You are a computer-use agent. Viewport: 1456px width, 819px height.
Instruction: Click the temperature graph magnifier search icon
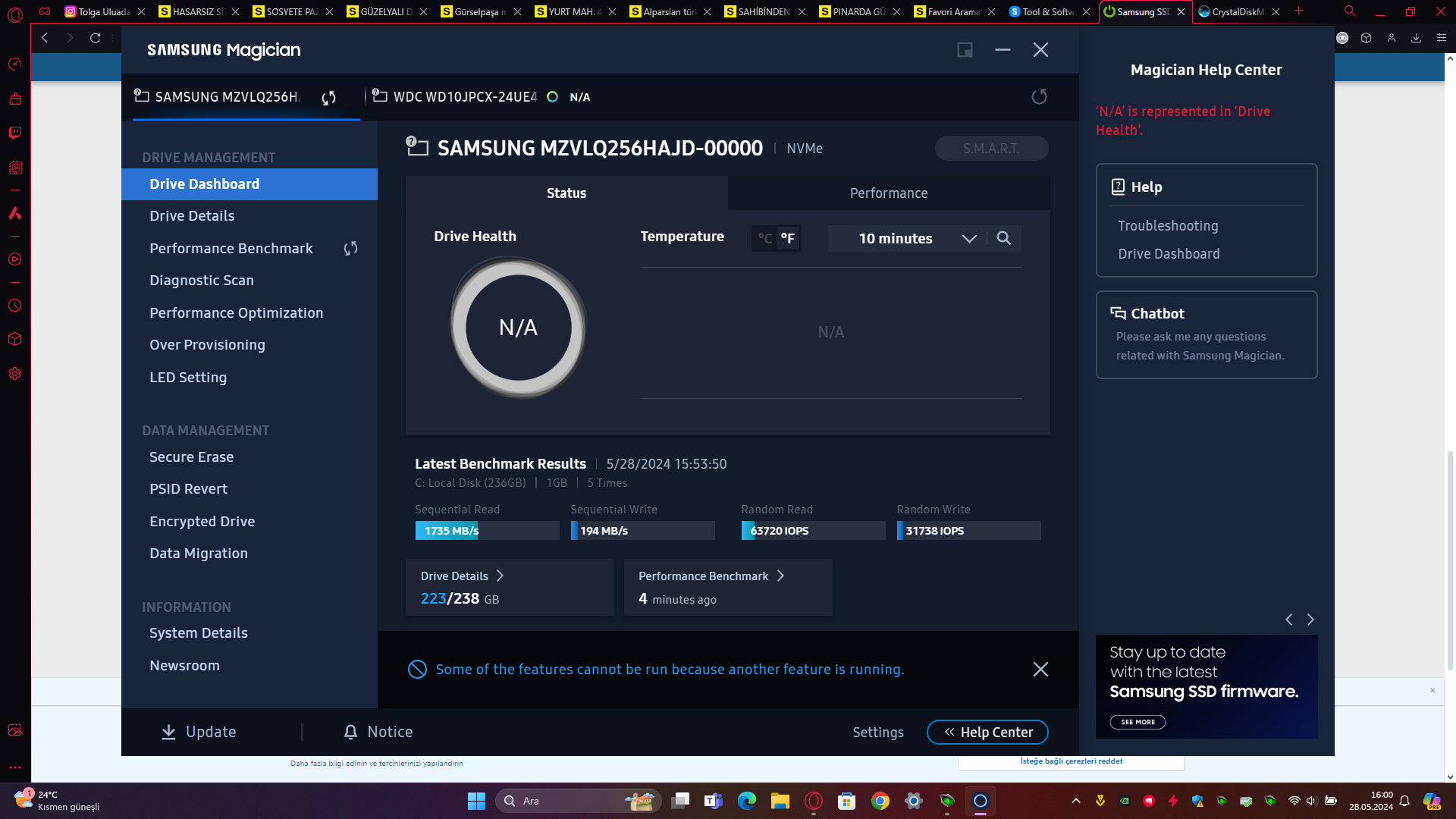coord(1003,238)
